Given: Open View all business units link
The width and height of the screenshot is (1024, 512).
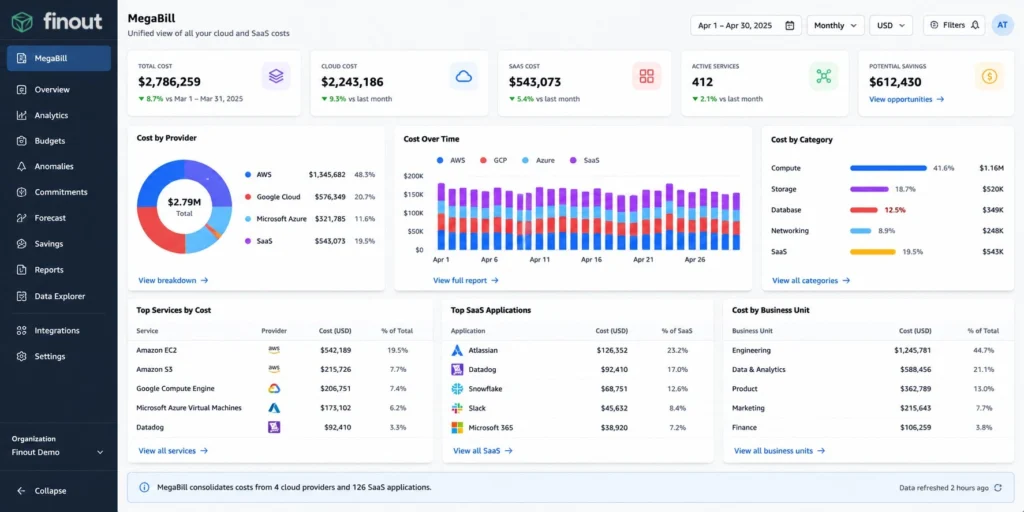Looking at the screenshot, I should (x=779, y=451).
